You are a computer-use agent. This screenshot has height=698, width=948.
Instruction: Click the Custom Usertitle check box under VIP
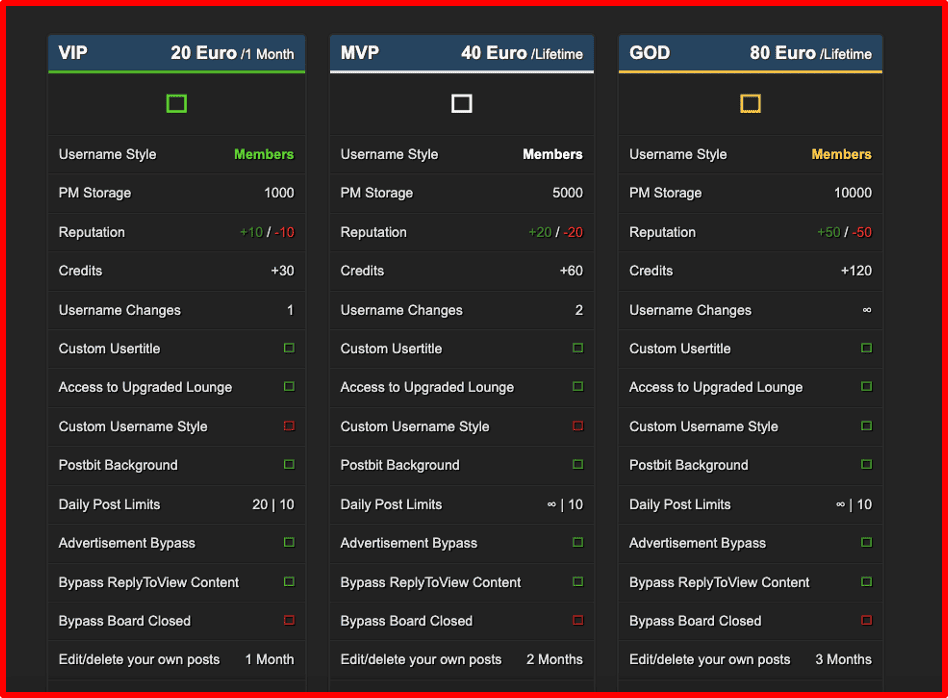pos(289,348)
